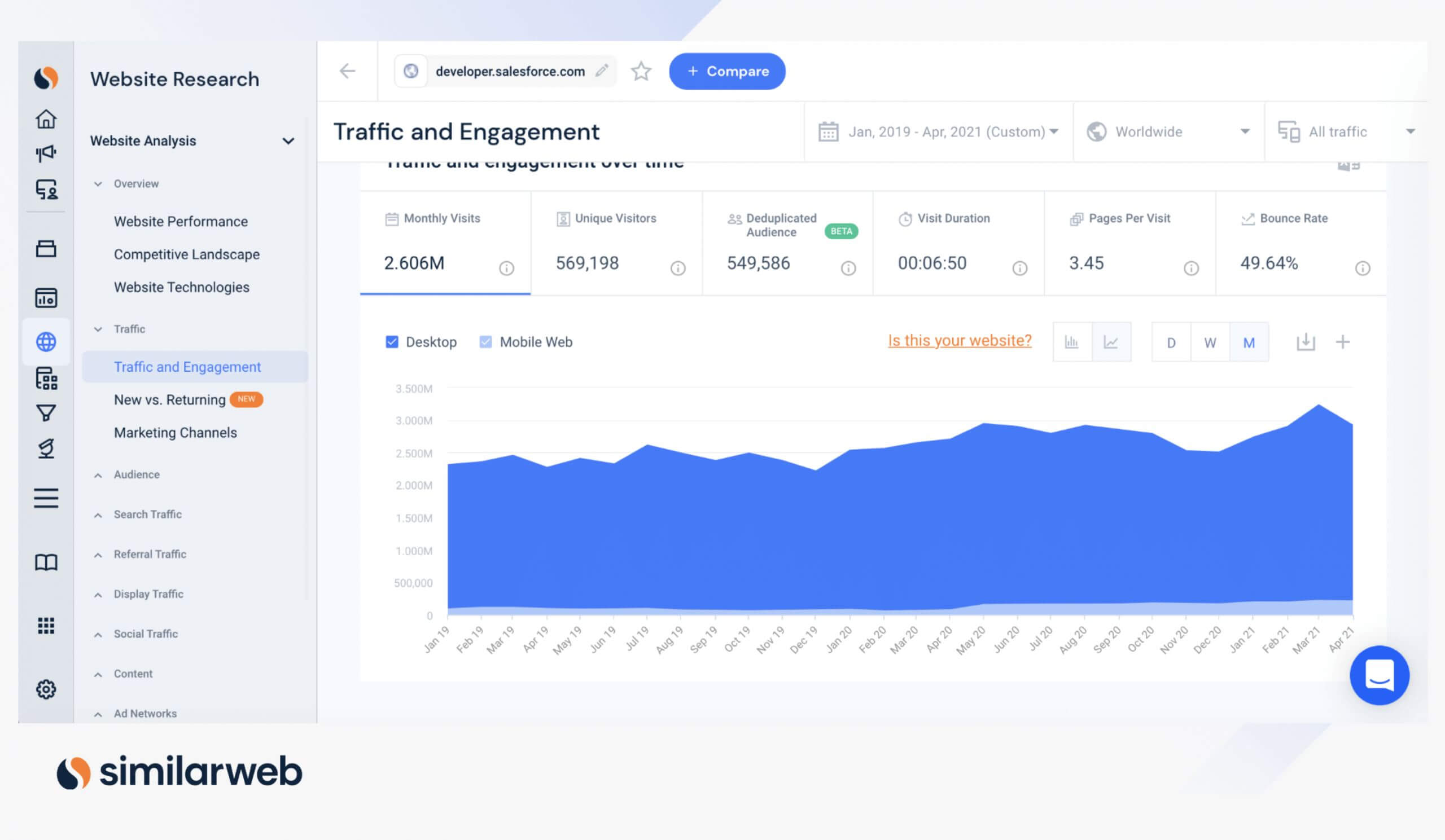1445x840 pixels.
Task: Select the globe Website Research icon
Action: tap(46, 342)
